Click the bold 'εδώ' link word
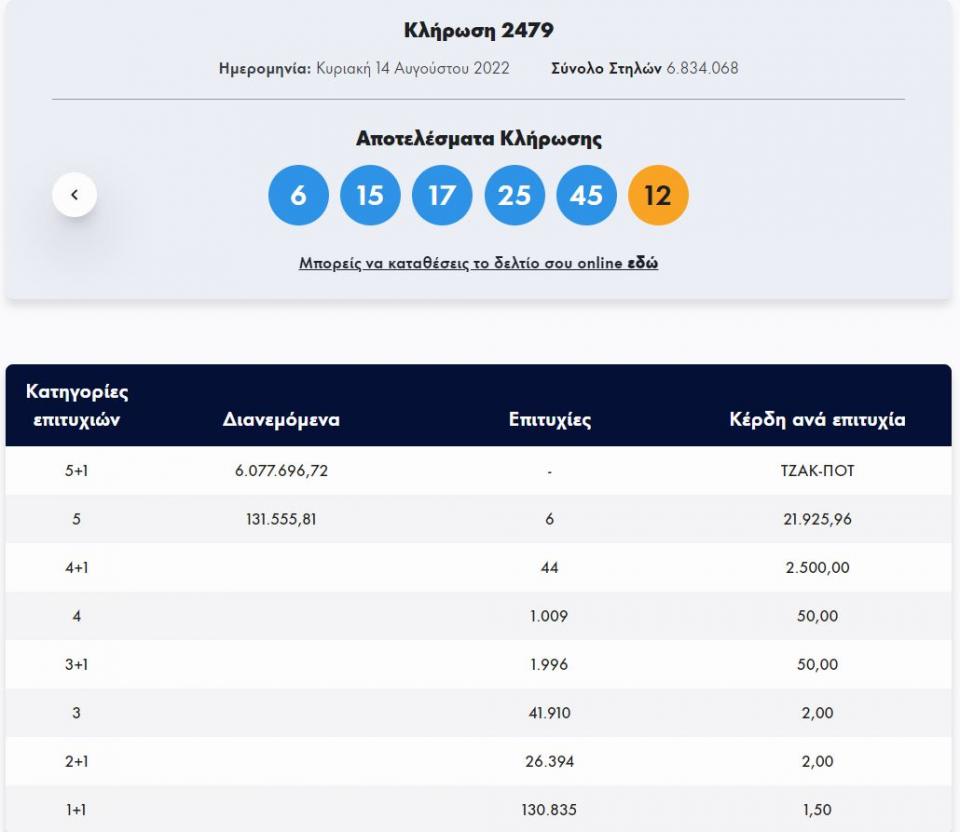The height and width of the screenshot is (832, 960). pos(642,264)
